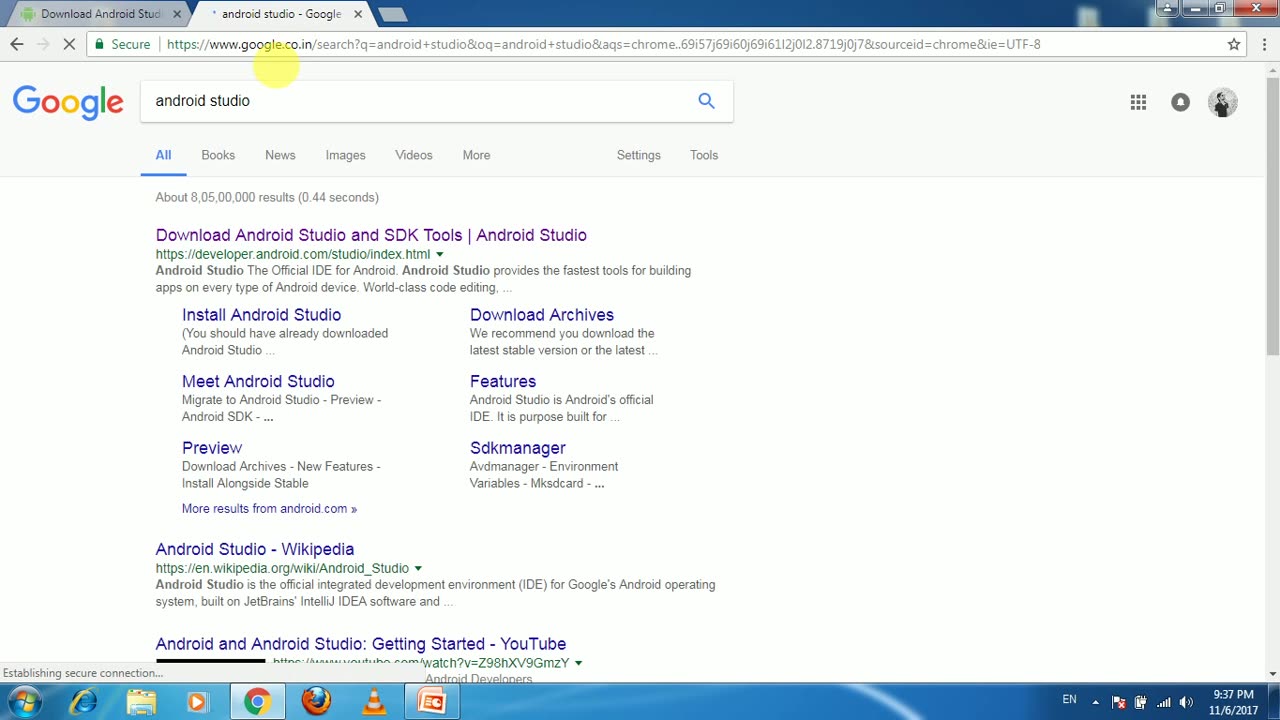
Task: View the Secure padlock site info
Action: (122, 44)
